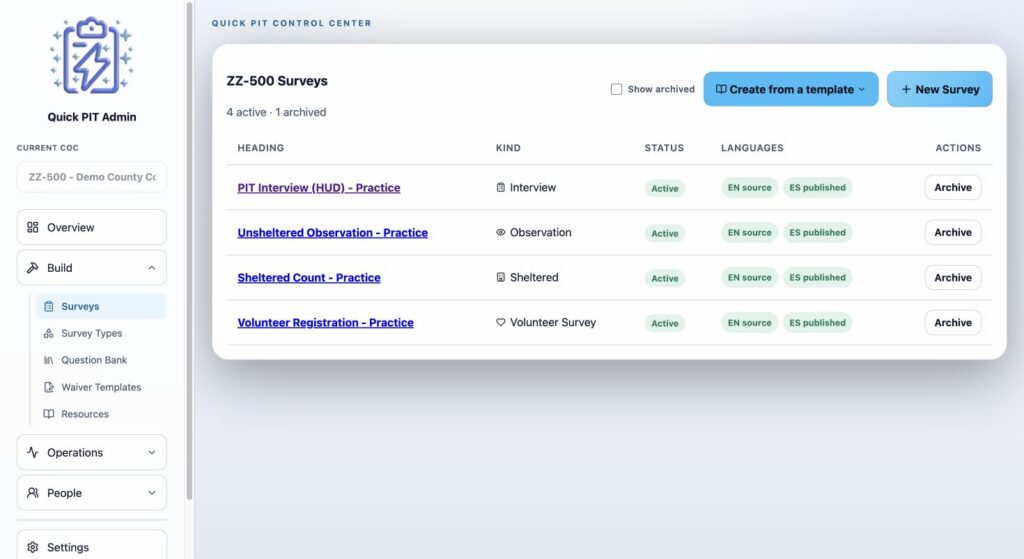Open the Create from a template dropdown arrow
The height and width of the screenshot is (559, 1024).
coord(861,89)
